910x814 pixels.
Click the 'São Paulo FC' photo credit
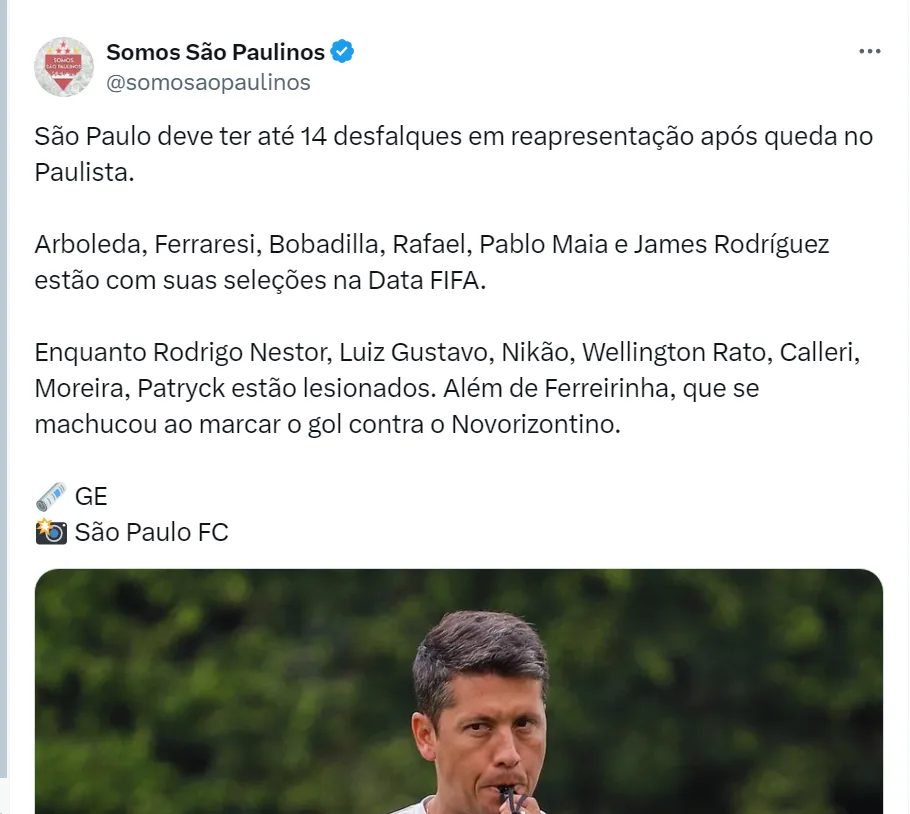(151, 532)
